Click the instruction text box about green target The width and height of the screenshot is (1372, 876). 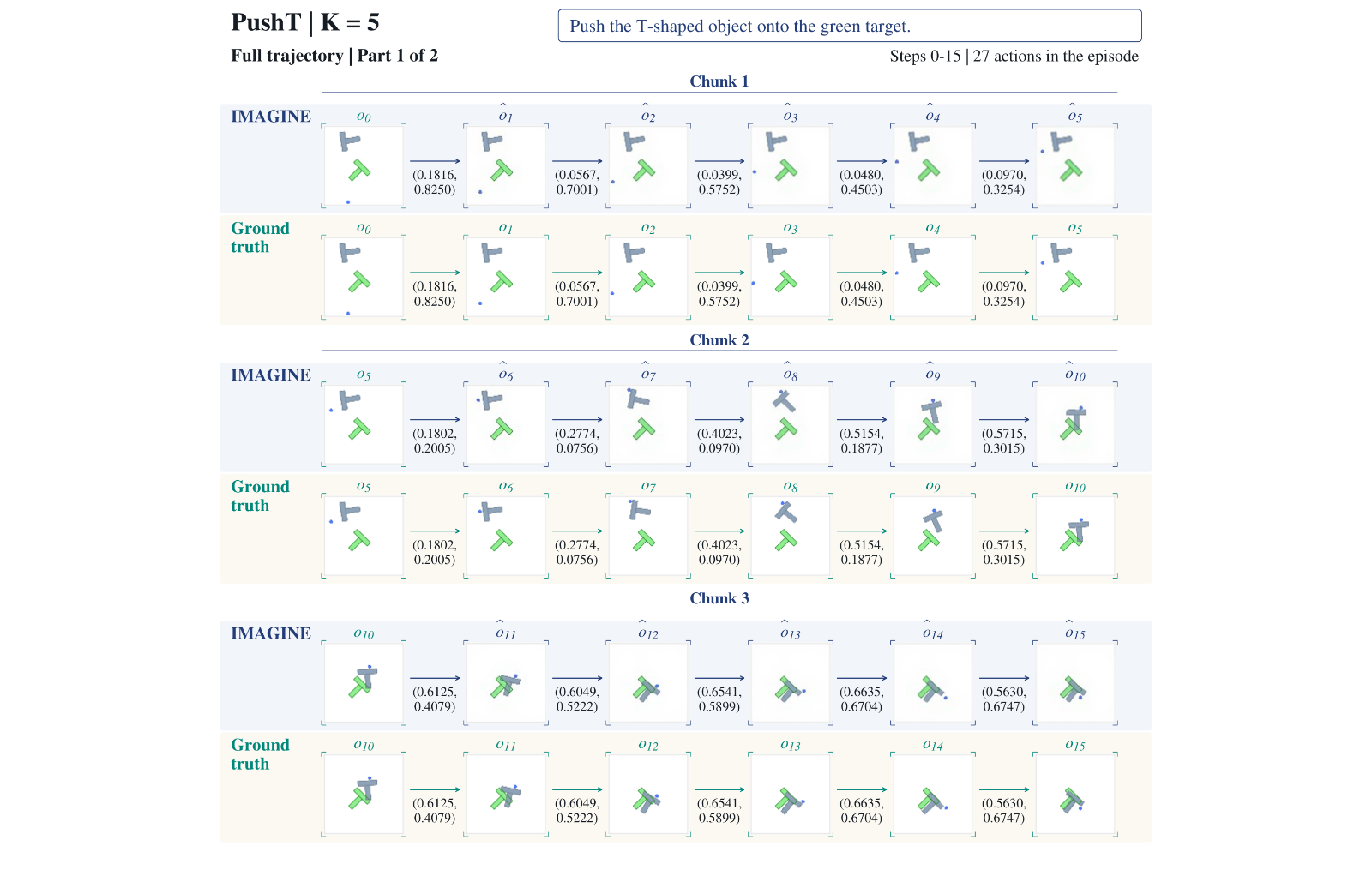point(849,26)
